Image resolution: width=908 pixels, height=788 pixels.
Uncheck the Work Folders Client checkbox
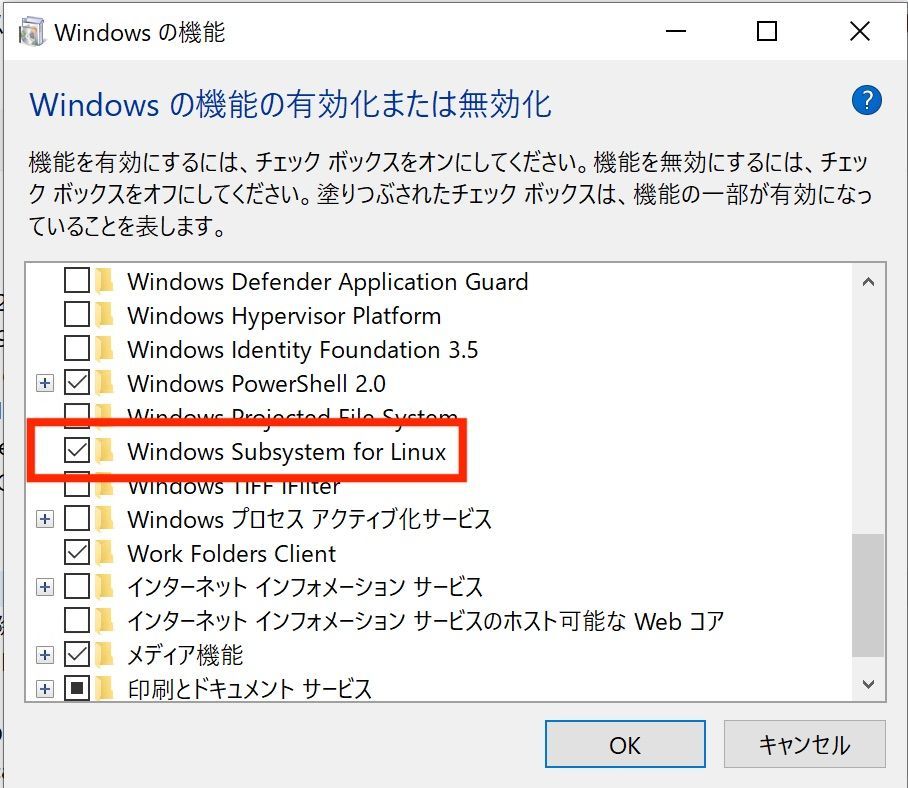[x=76, y=553]
